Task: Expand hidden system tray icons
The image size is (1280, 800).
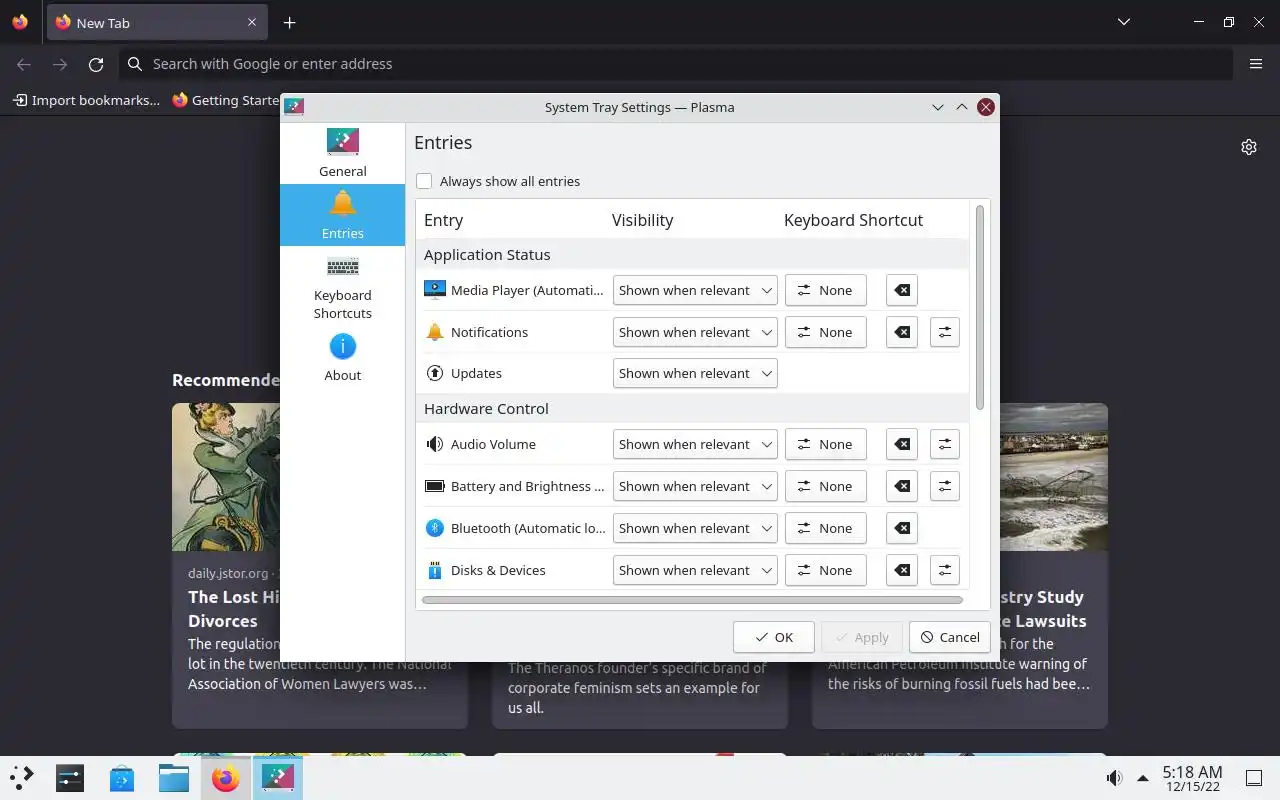Action: (x=1143, y=778)
